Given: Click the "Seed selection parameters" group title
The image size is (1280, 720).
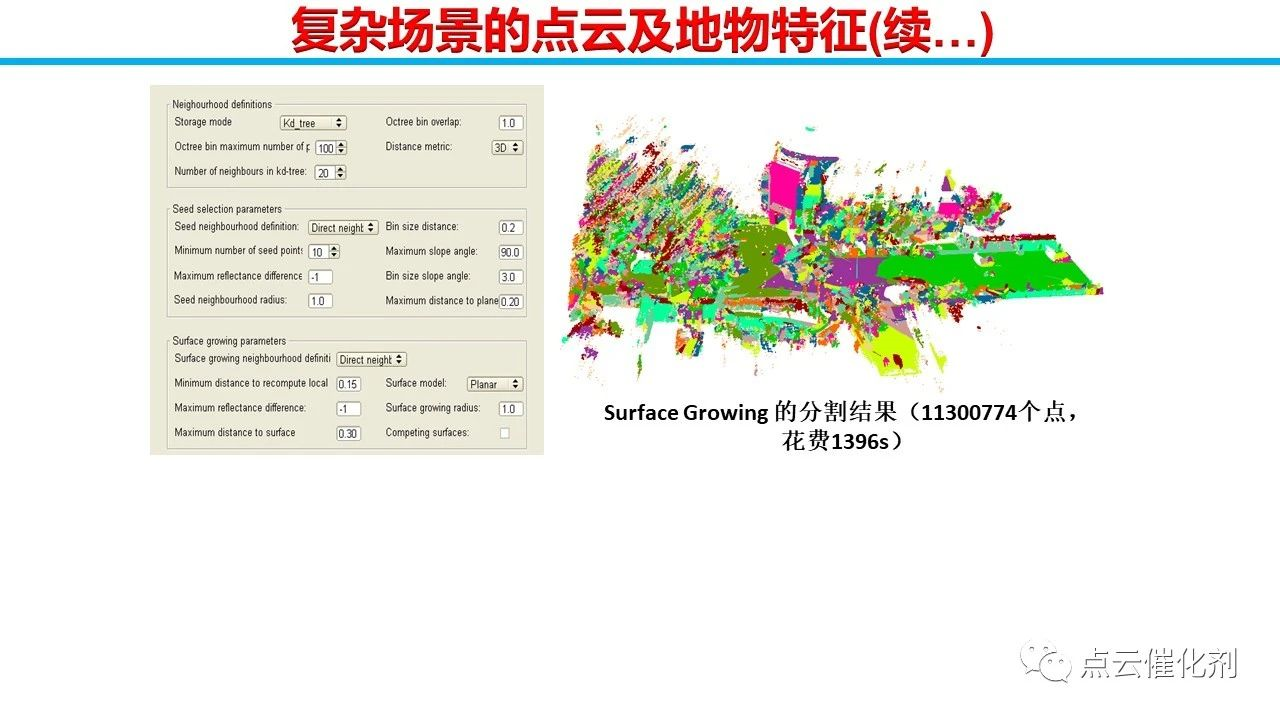Looking at the screenshot, I should pos(227,209).
